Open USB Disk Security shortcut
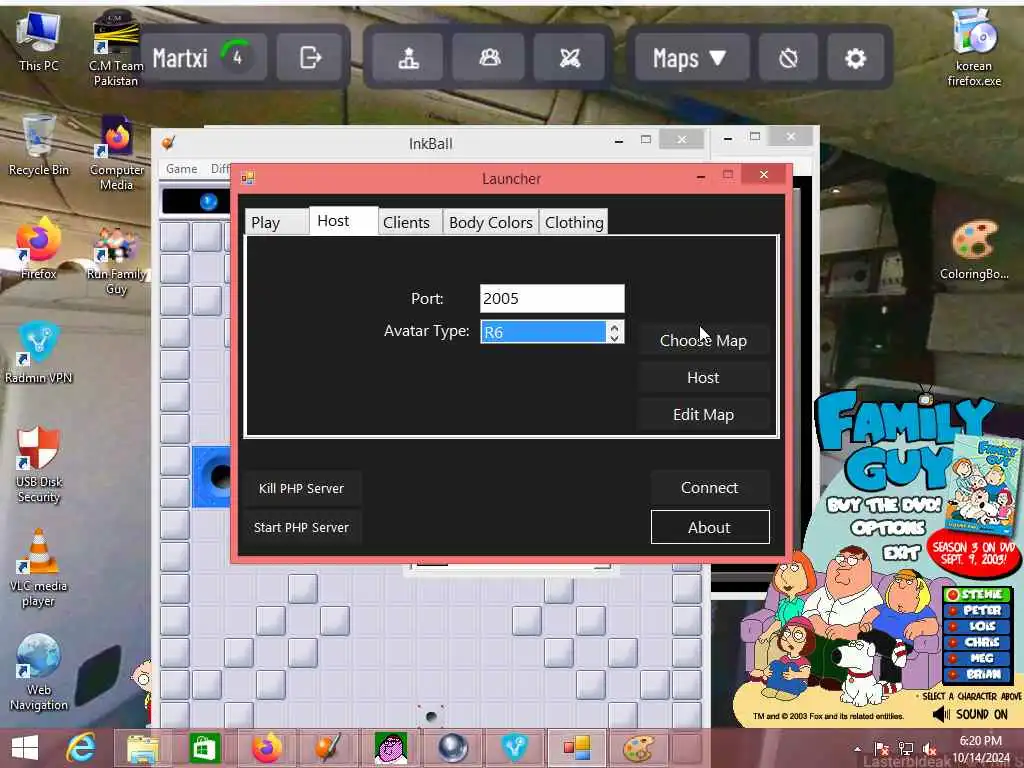This screenshot has width=1024, height=768. click(x=39, y=464)
